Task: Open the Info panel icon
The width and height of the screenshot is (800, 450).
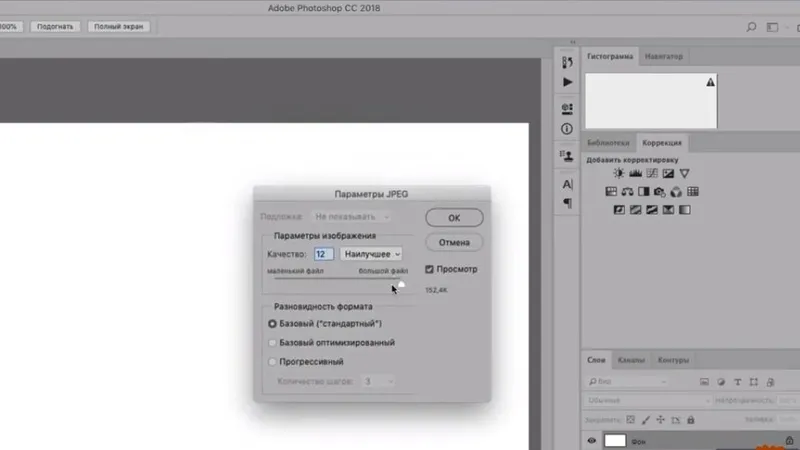Action: [x=568, y=129]
